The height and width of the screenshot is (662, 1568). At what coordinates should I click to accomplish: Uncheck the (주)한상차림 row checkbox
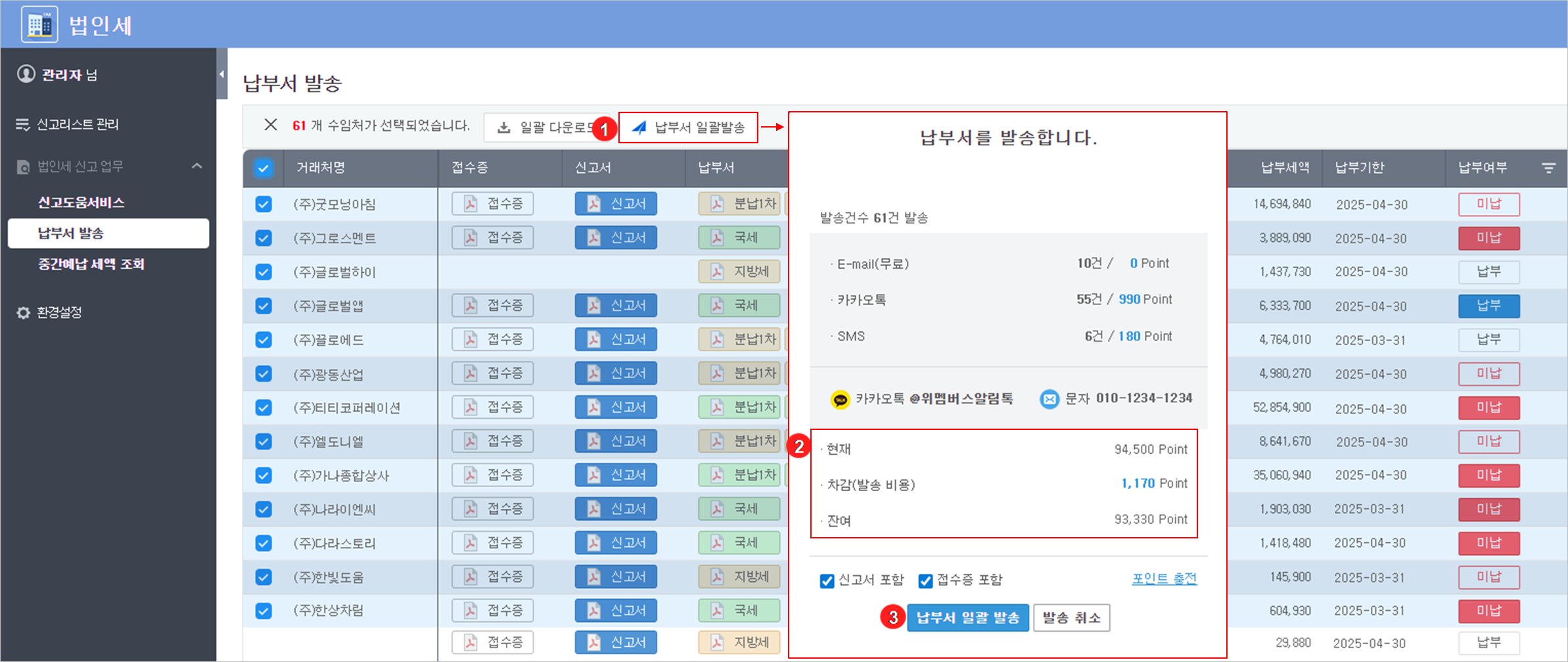click(x=264, y=611)
